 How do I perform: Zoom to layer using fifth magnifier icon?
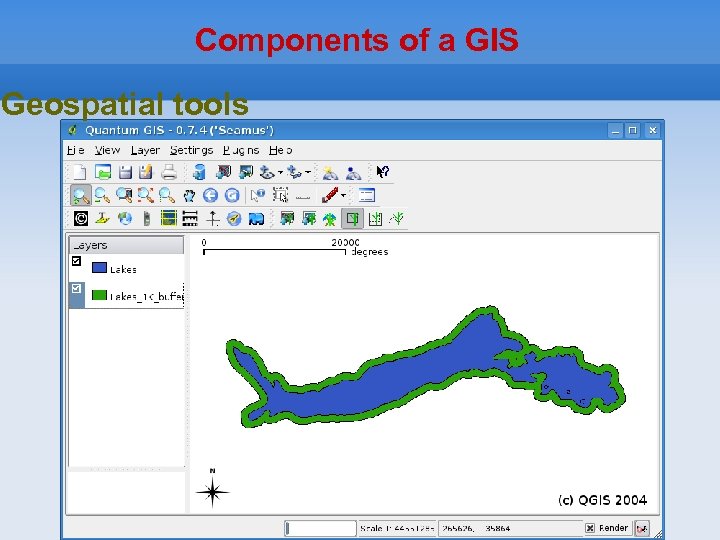tap(167, 196)
